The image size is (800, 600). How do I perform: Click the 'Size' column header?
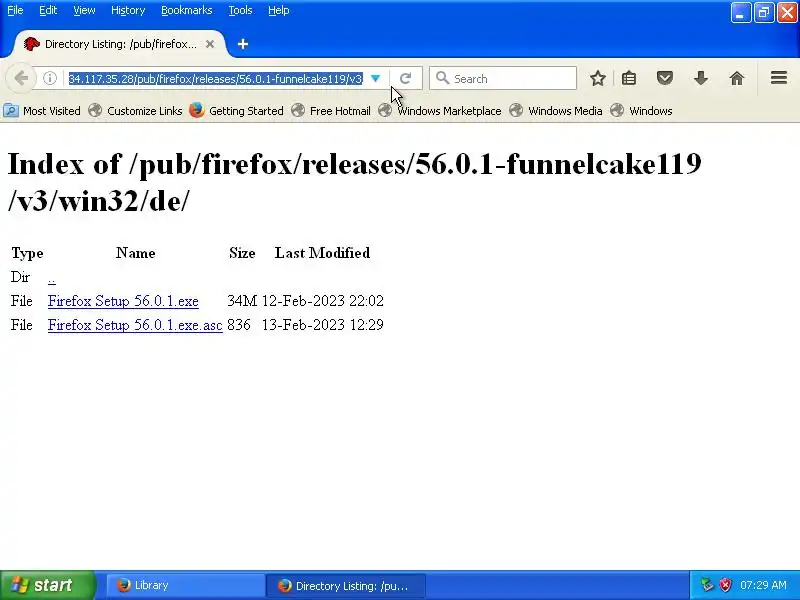tap(242, 253)
